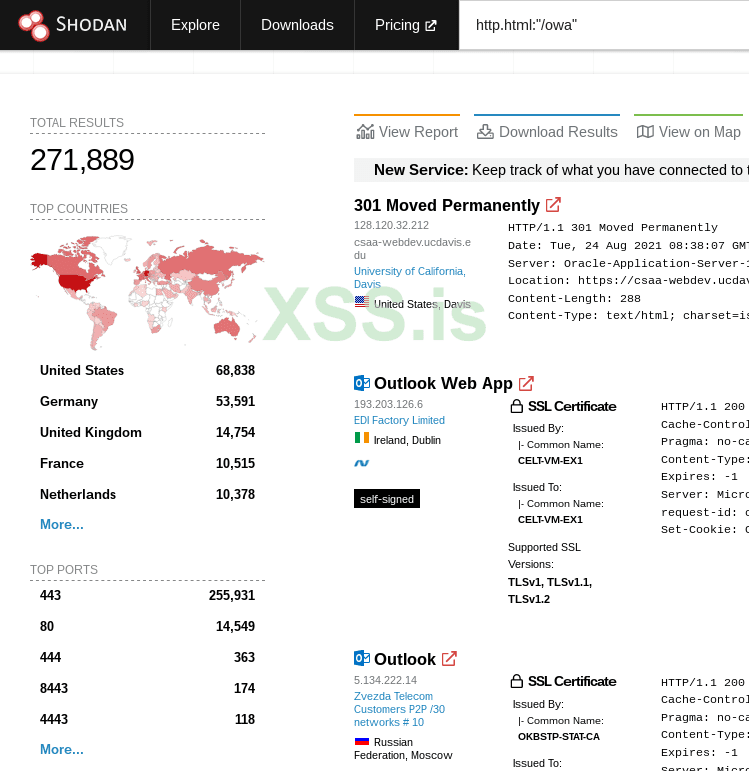
Task: Click the United States count 68,838
Action: tap(235, 370)
